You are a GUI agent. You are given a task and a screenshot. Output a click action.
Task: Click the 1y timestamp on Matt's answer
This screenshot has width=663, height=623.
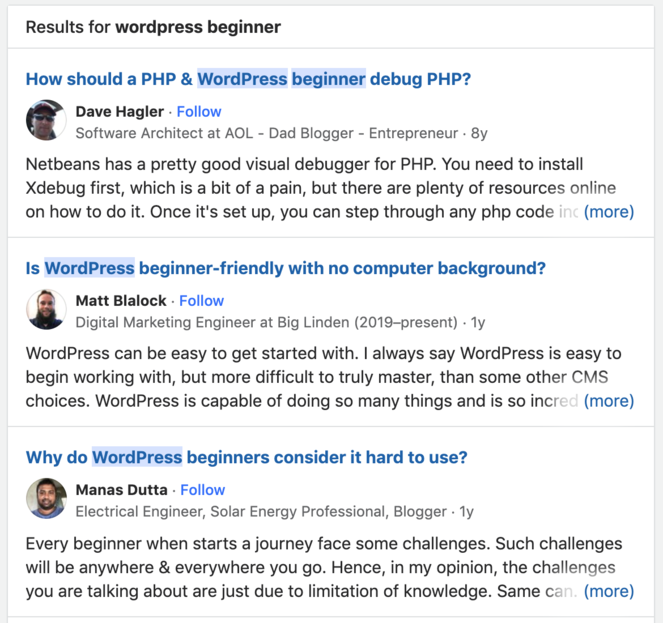tap(478, 322)
